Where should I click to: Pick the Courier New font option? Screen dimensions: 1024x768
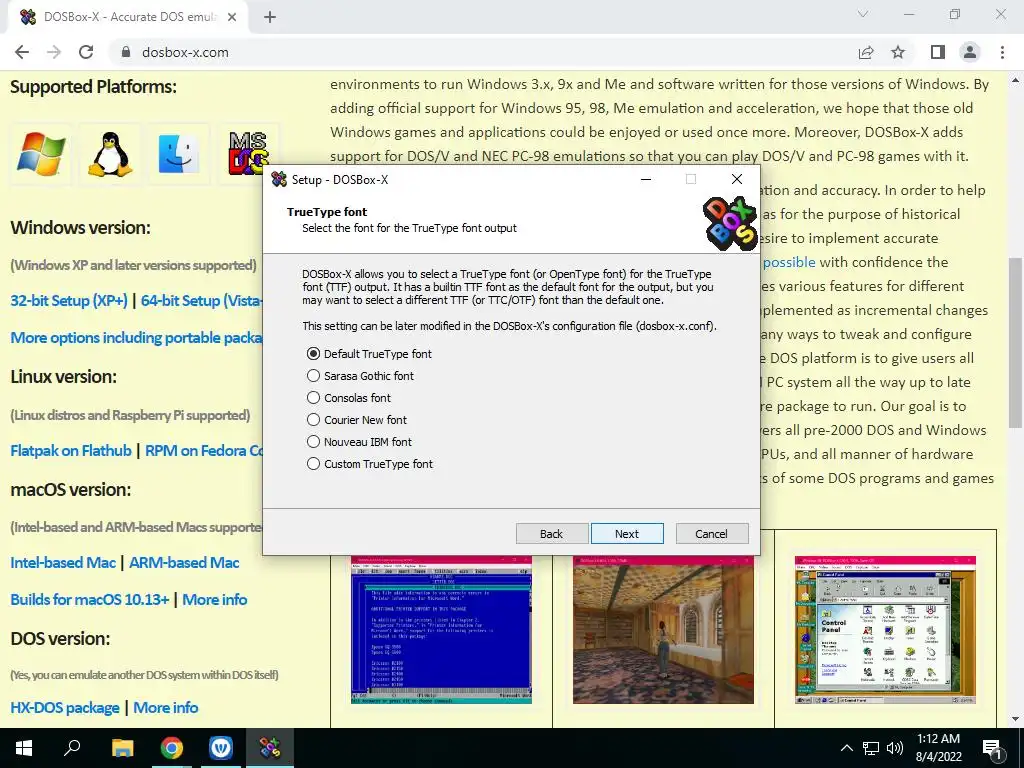(x=357, y=420)
